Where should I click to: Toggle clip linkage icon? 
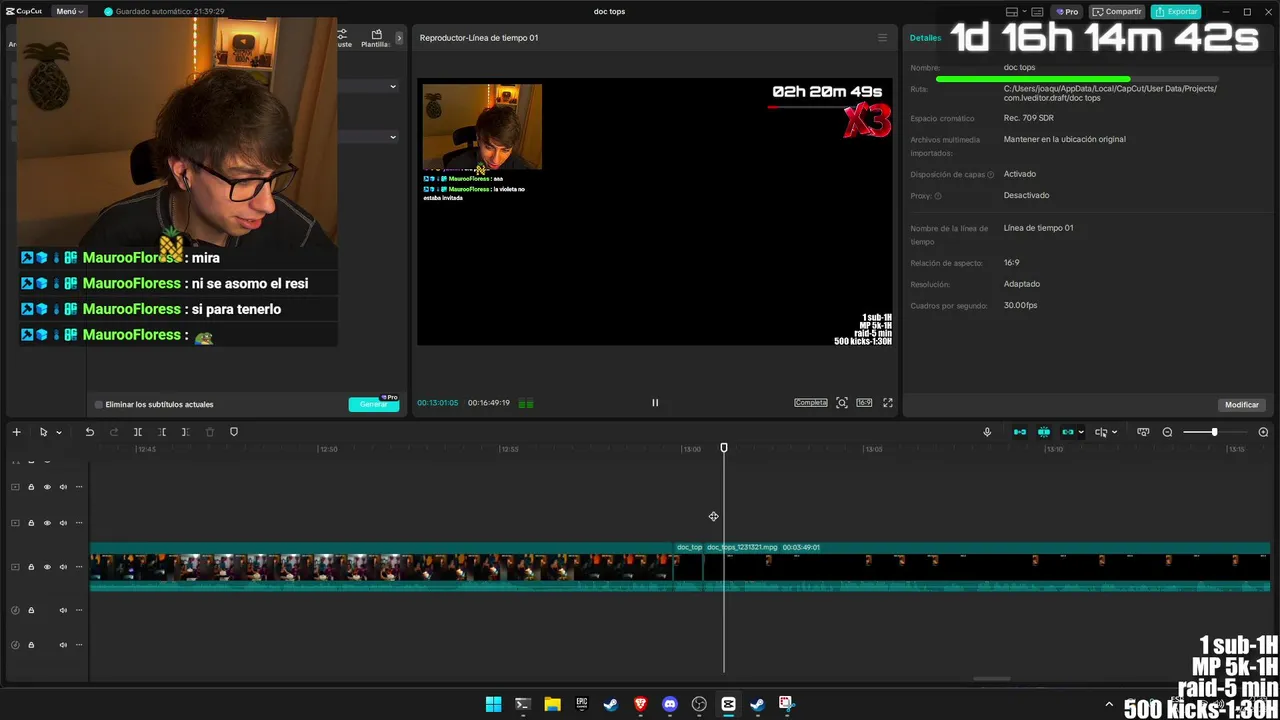click(x=1068, y=432)
